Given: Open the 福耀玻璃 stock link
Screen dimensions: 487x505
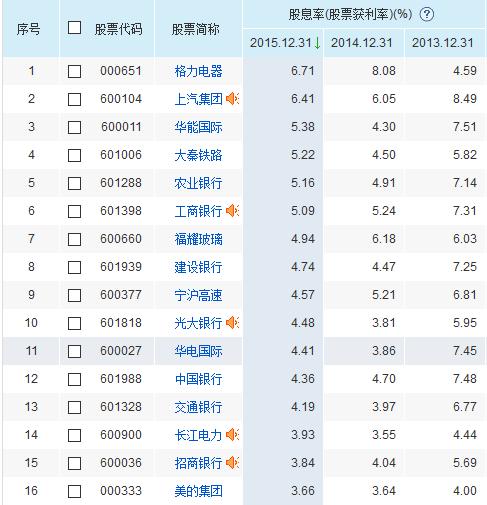Looking at the screenshot, I should [x=198, y=239].
